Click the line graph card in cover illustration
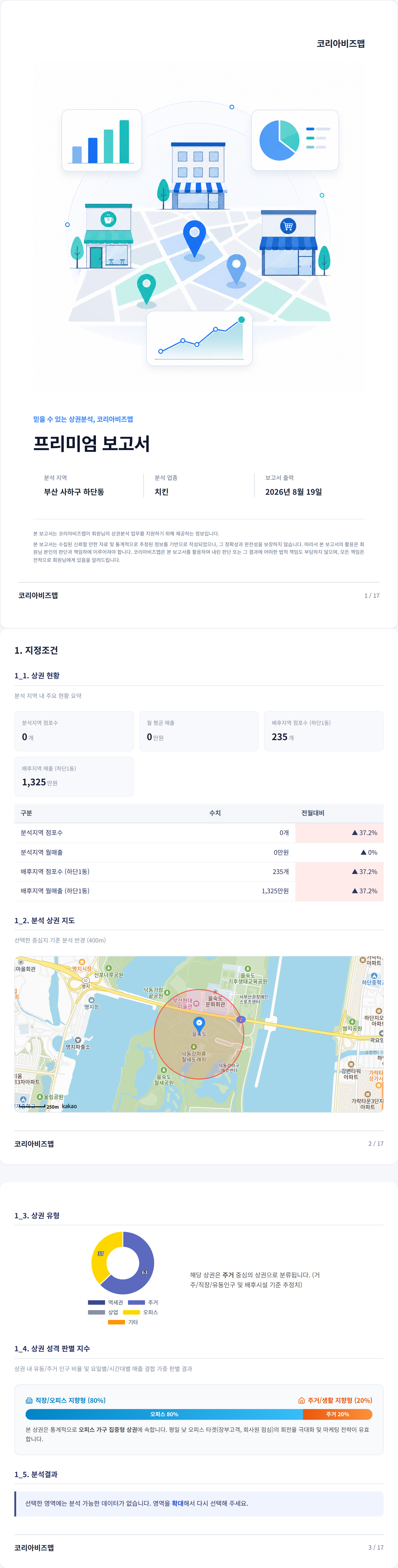This screenshot has width=398, height=1568. tap(199, 339)
